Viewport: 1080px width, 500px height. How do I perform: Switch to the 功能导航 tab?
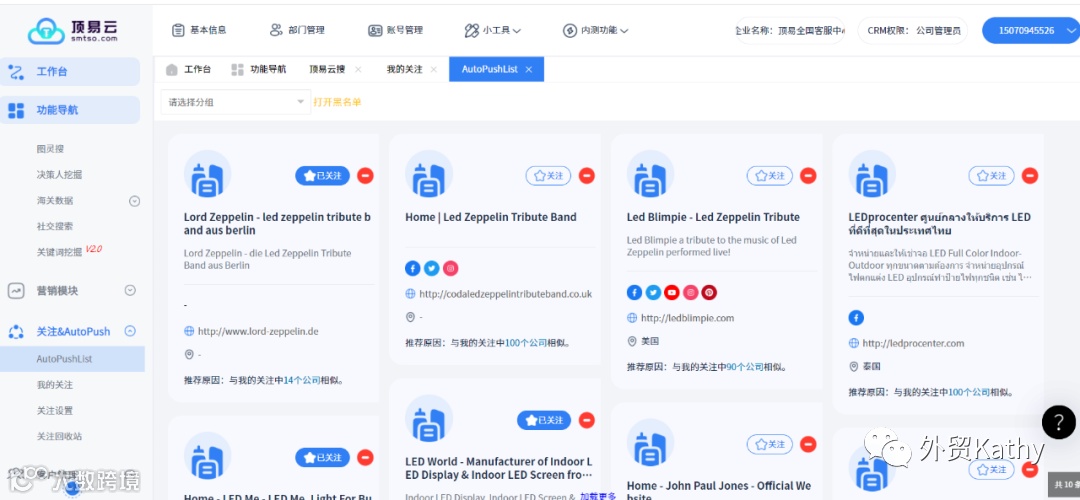click(259, 70)
